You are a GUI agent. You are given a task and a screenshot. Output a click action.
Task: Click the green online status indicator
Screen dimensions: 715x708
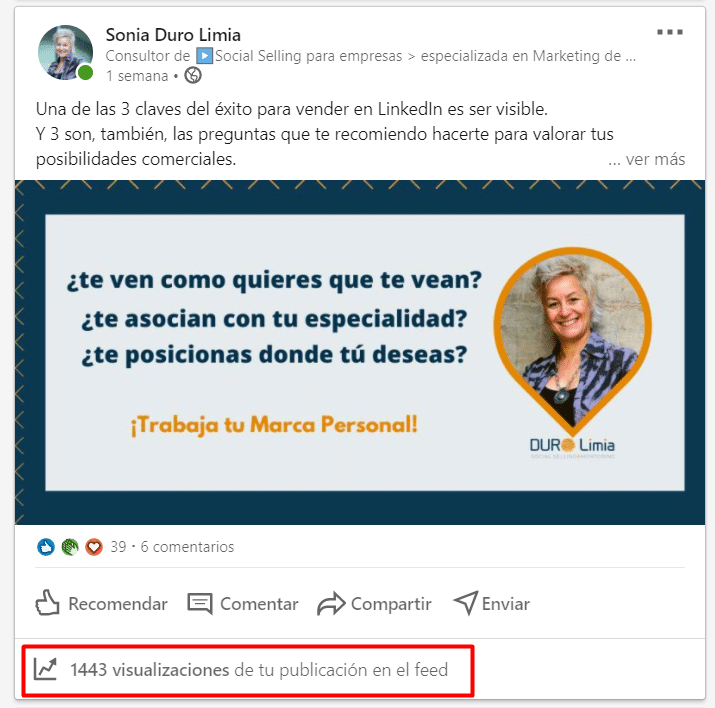click(85, 72)
